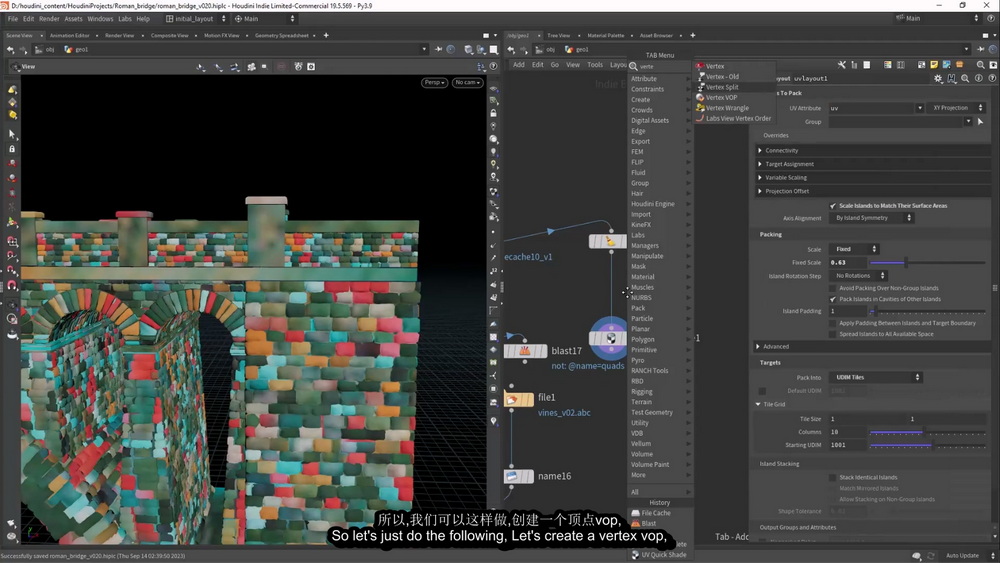Select the blast17 node
This screenshot has height=563, width=1000.
click(525, 351)
